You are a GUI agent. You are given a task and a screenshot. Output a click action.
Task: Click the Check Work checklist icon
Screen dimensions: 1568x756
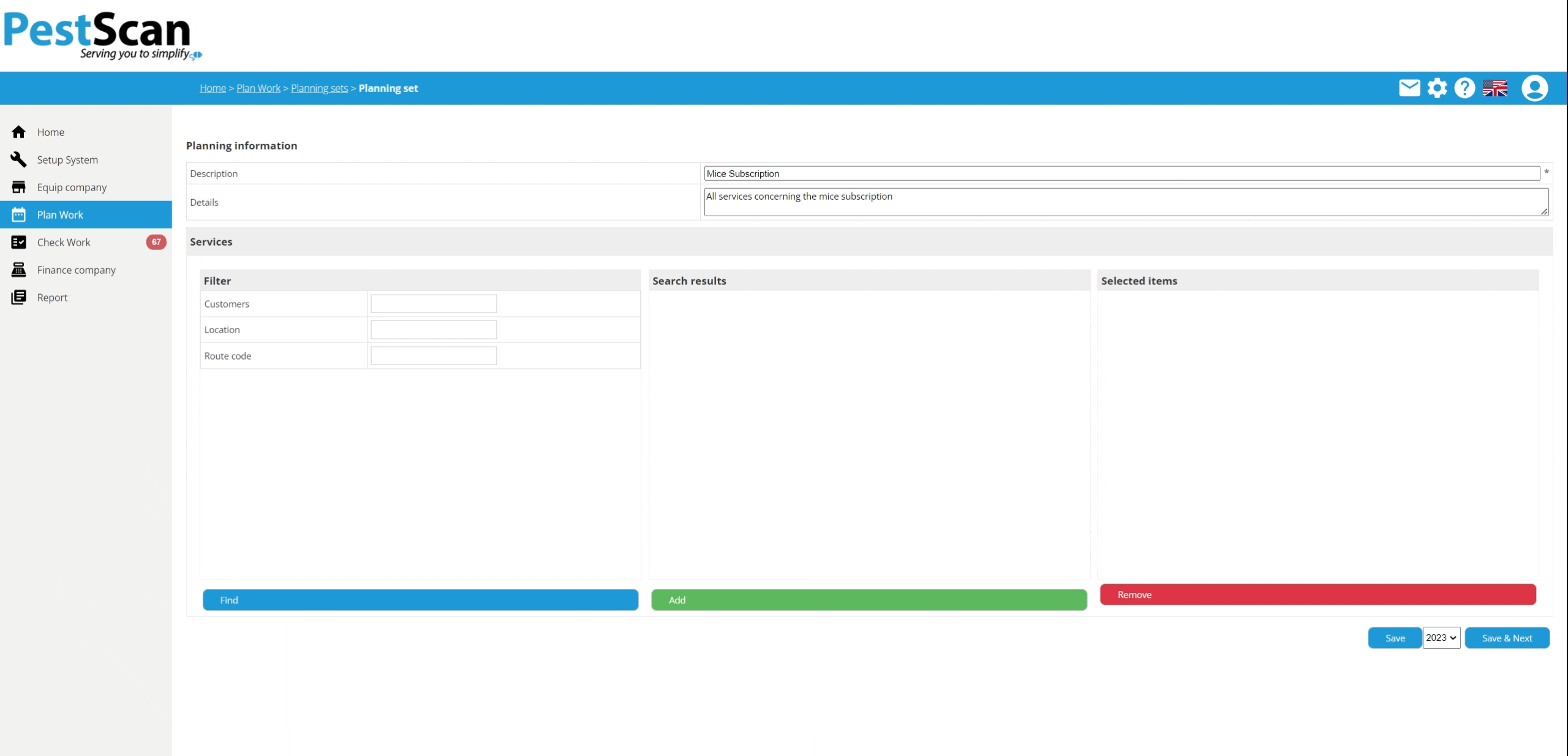[x=19, y=242]
